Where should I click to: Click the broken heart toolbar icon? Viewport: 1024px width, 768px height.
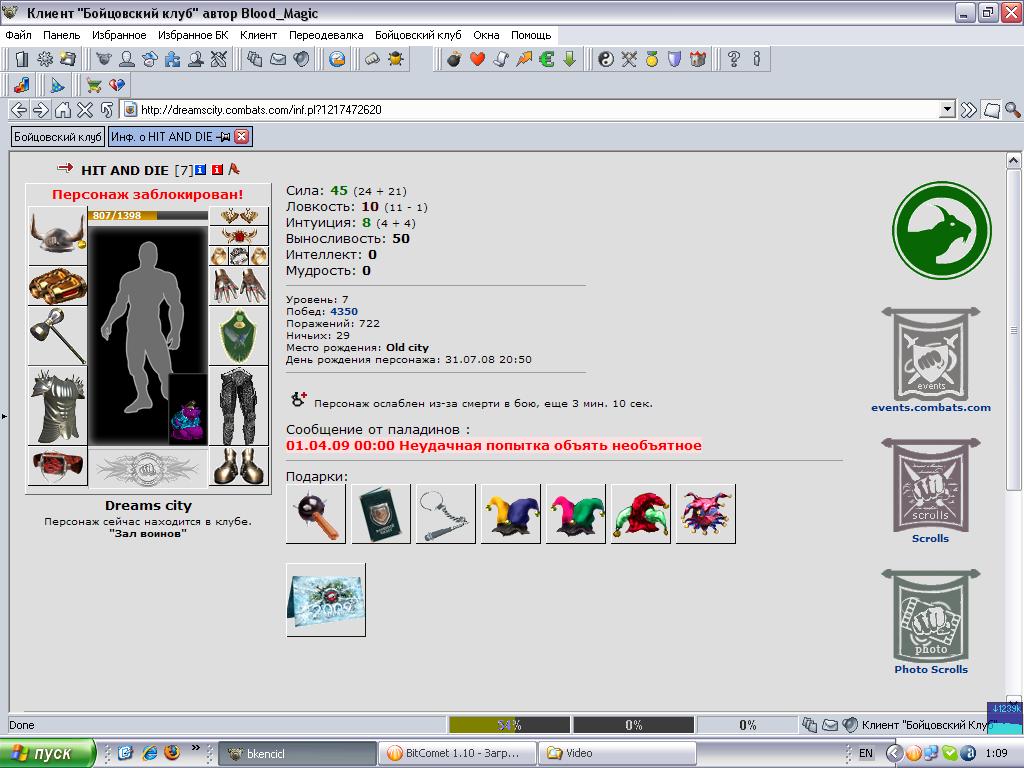(x=117, y=86)
